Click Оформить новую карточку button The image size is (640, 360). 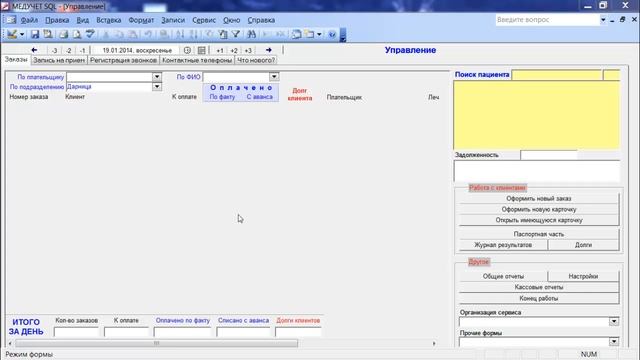538,209
